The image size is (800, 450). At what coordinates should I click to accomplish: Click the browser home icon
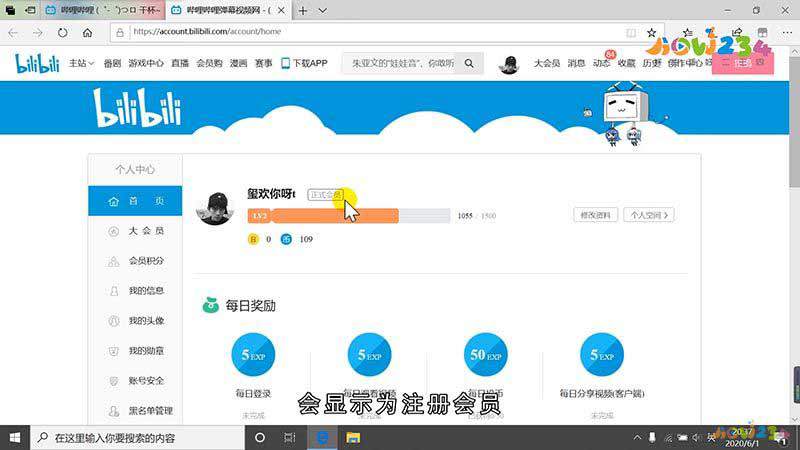coord(87,33)
